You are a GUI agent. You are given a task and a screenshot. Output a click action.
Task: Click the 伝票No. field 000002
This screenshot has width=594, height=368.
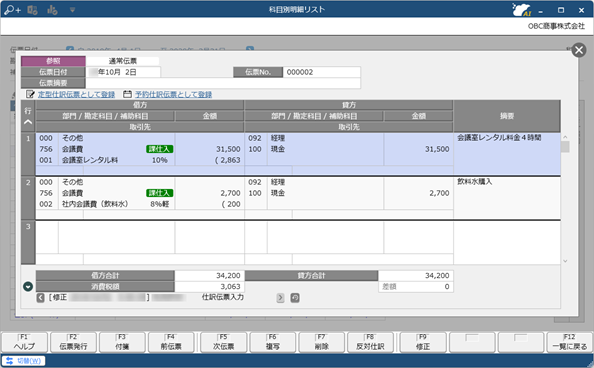click(x=321, y=72)
